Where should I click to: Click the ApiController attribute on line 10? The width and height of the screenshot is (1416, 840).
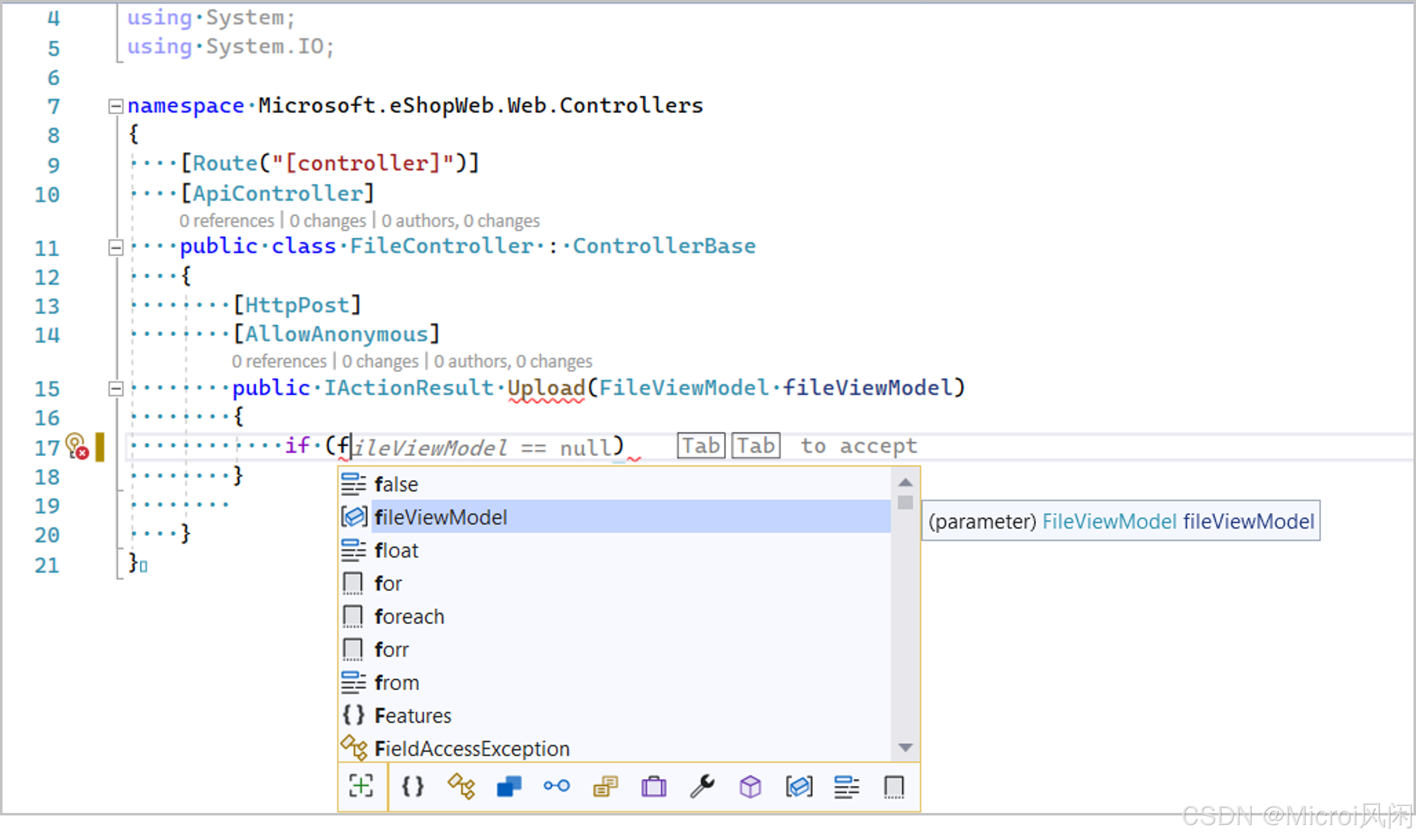(278, 193)
